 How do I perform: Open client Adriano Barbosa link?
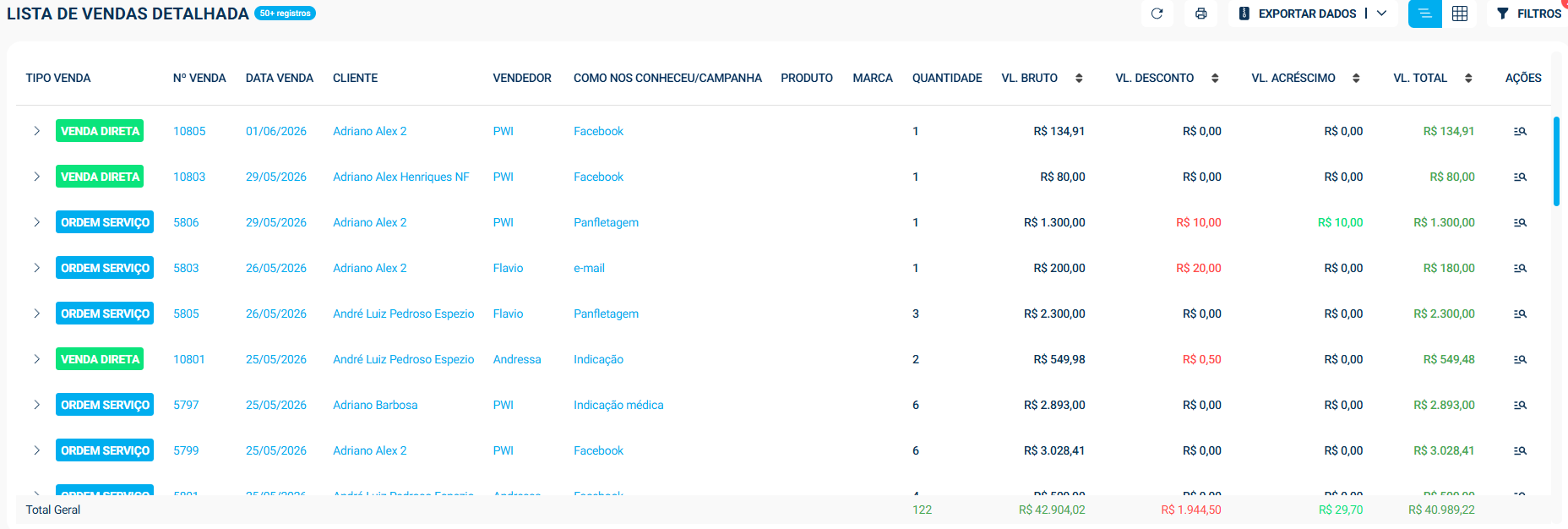pyautogui.click(x=375, y=405)
